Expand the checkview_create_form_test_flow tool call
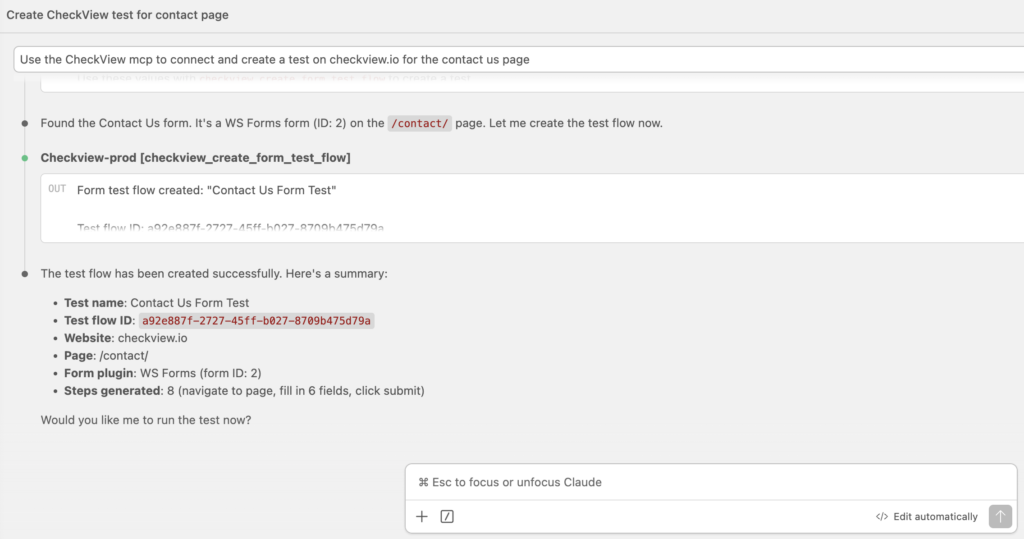1024x539 pixels. (x=195, y=158)
